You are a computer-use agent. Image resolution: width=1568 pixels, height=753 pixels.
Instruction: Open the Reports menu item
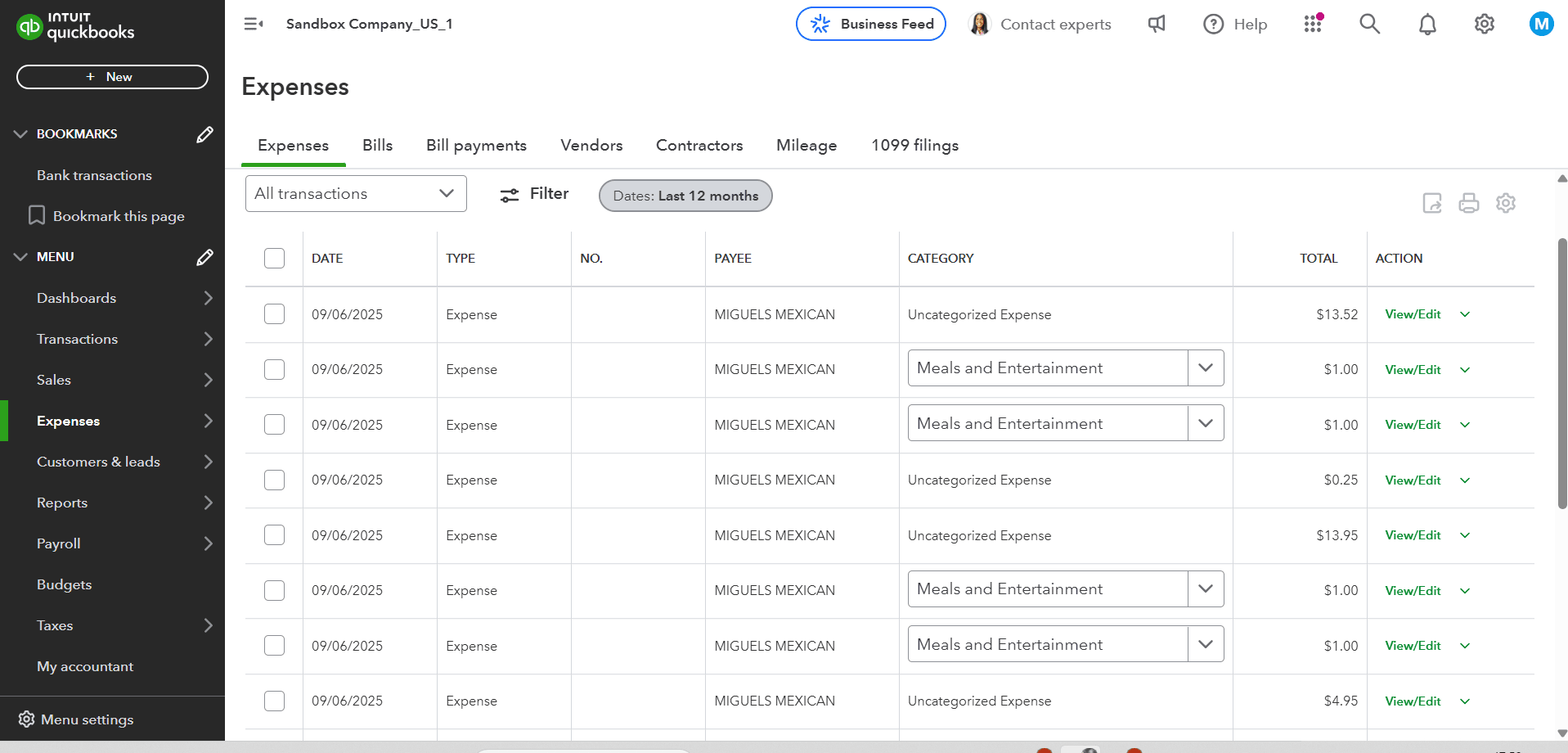tap(62, 503)
